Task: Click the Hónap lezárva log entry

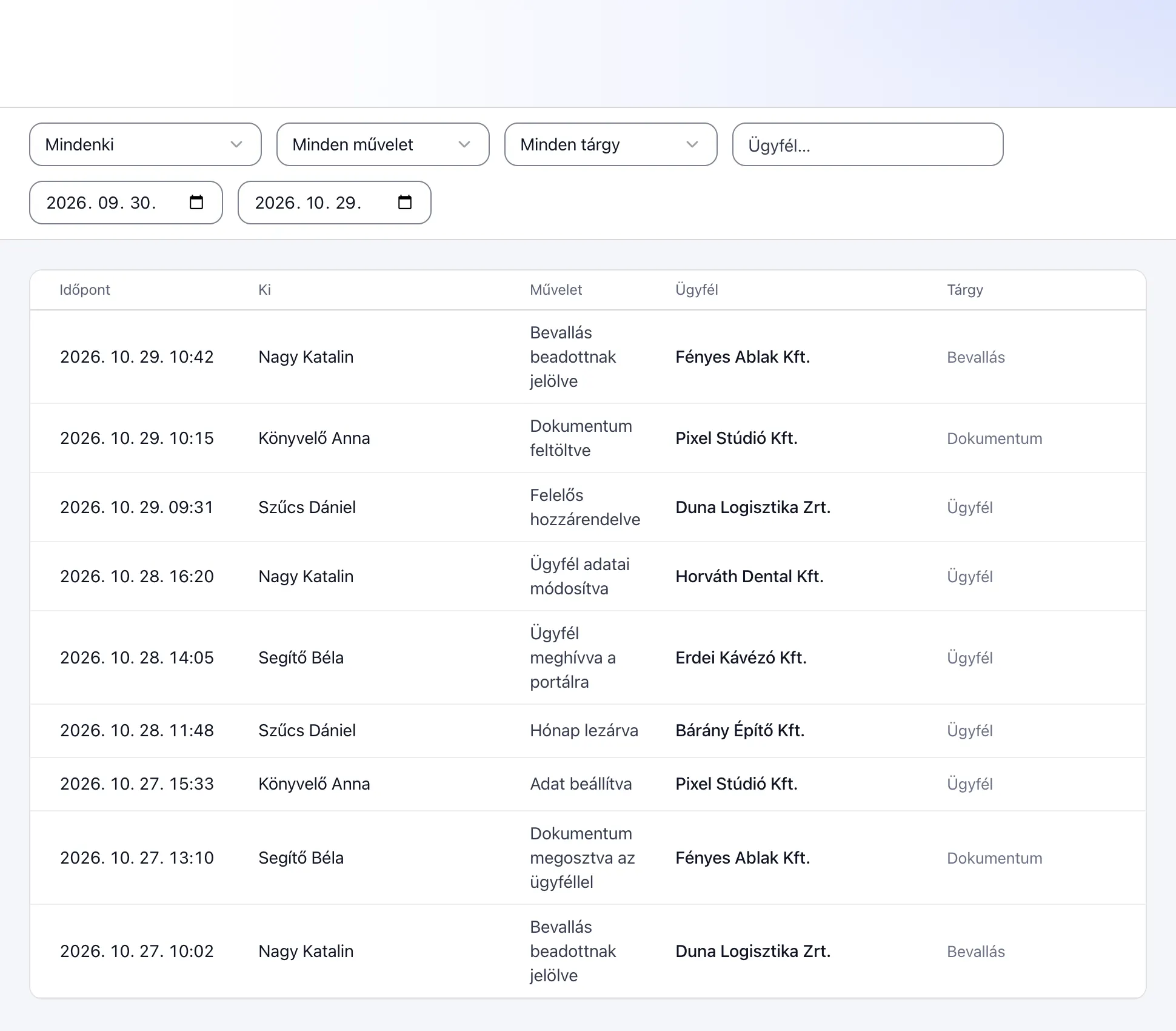Action: [x=584, y=730]
